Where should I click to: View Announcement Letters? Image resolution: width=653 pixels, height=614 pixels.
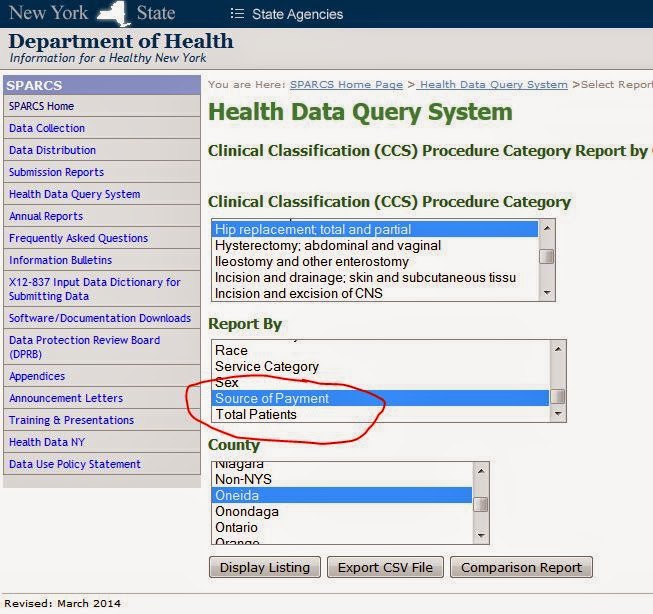click(66, 398)
